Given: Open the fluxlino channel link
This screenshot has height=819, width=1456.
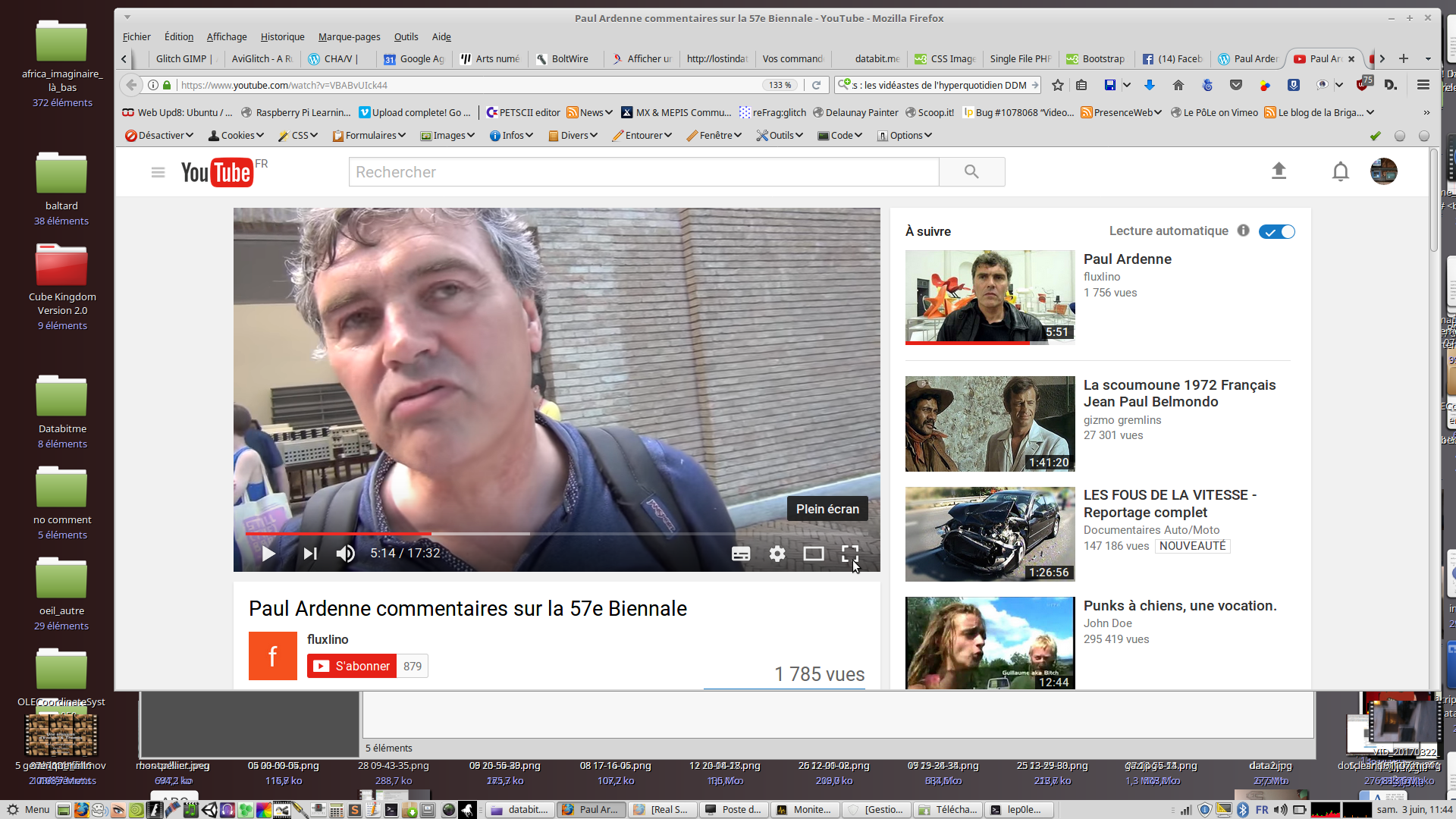Looking at the screenshot, I should tap(328, 639).
